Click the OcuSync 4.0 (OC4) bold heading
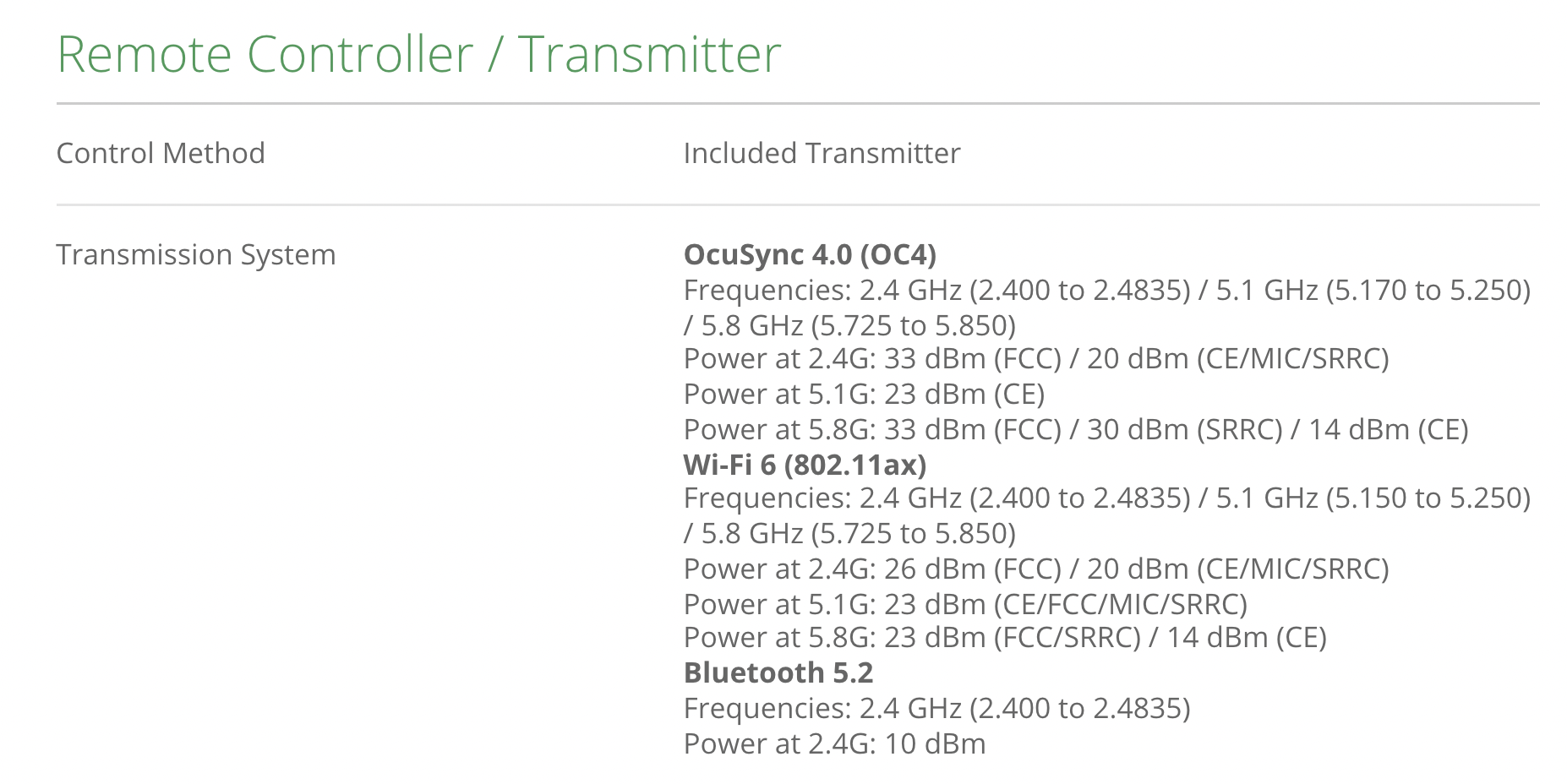The height and width of the screenshot is (784, 1567). coord(810,254)
